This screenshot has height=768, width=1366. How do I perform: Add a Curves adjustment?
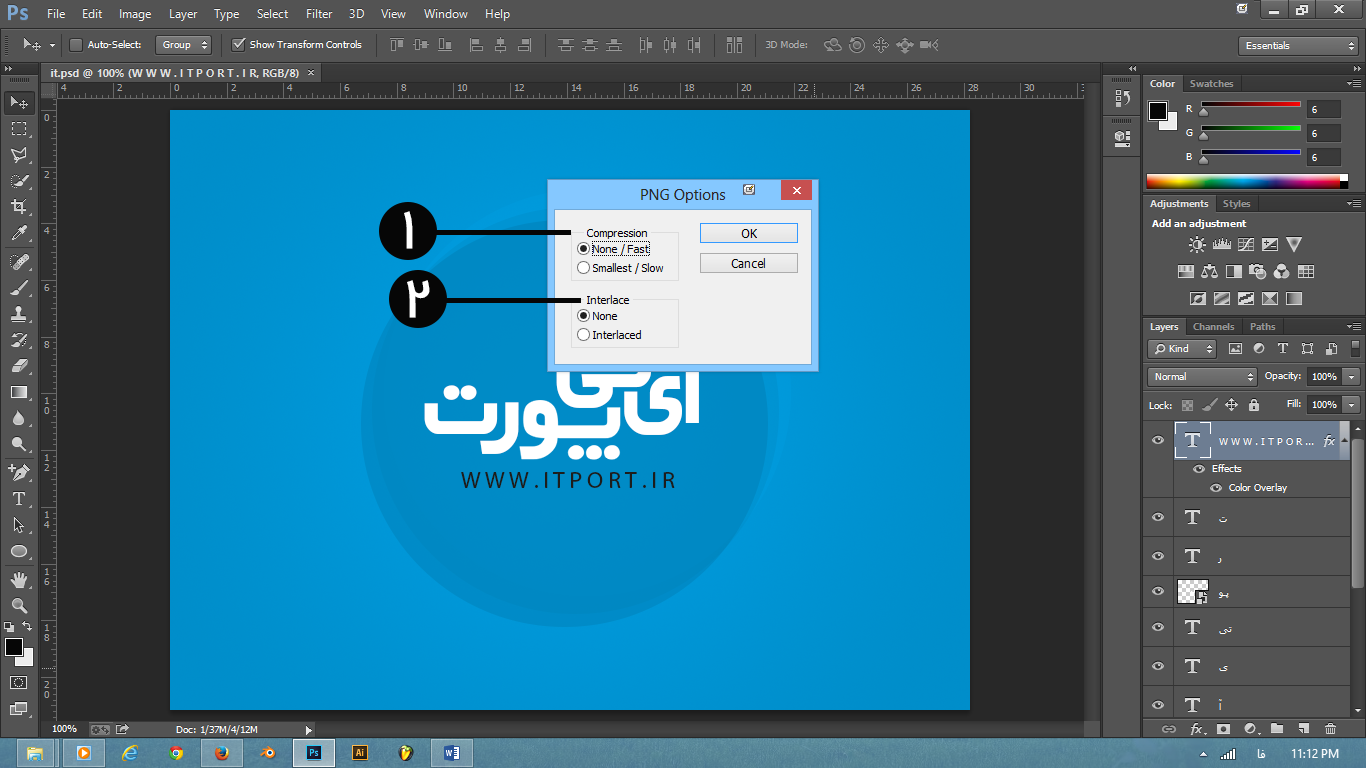[x=1246, y=244]
